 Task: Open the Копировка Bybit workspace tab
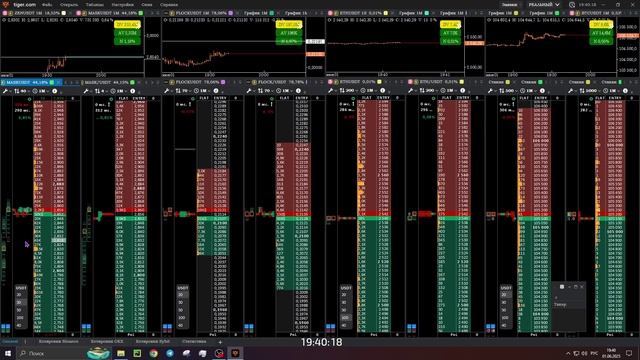[x=153, y=342]
